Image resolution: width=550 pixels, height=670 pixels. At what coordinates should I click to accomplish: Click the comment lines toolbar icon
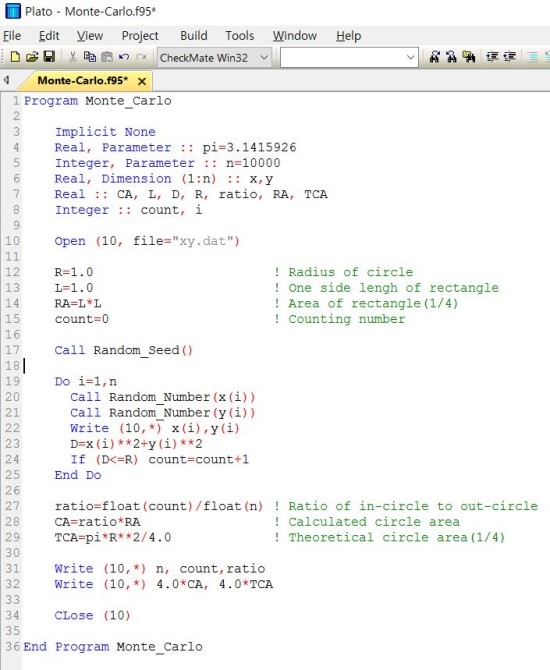tap(532, 57)
